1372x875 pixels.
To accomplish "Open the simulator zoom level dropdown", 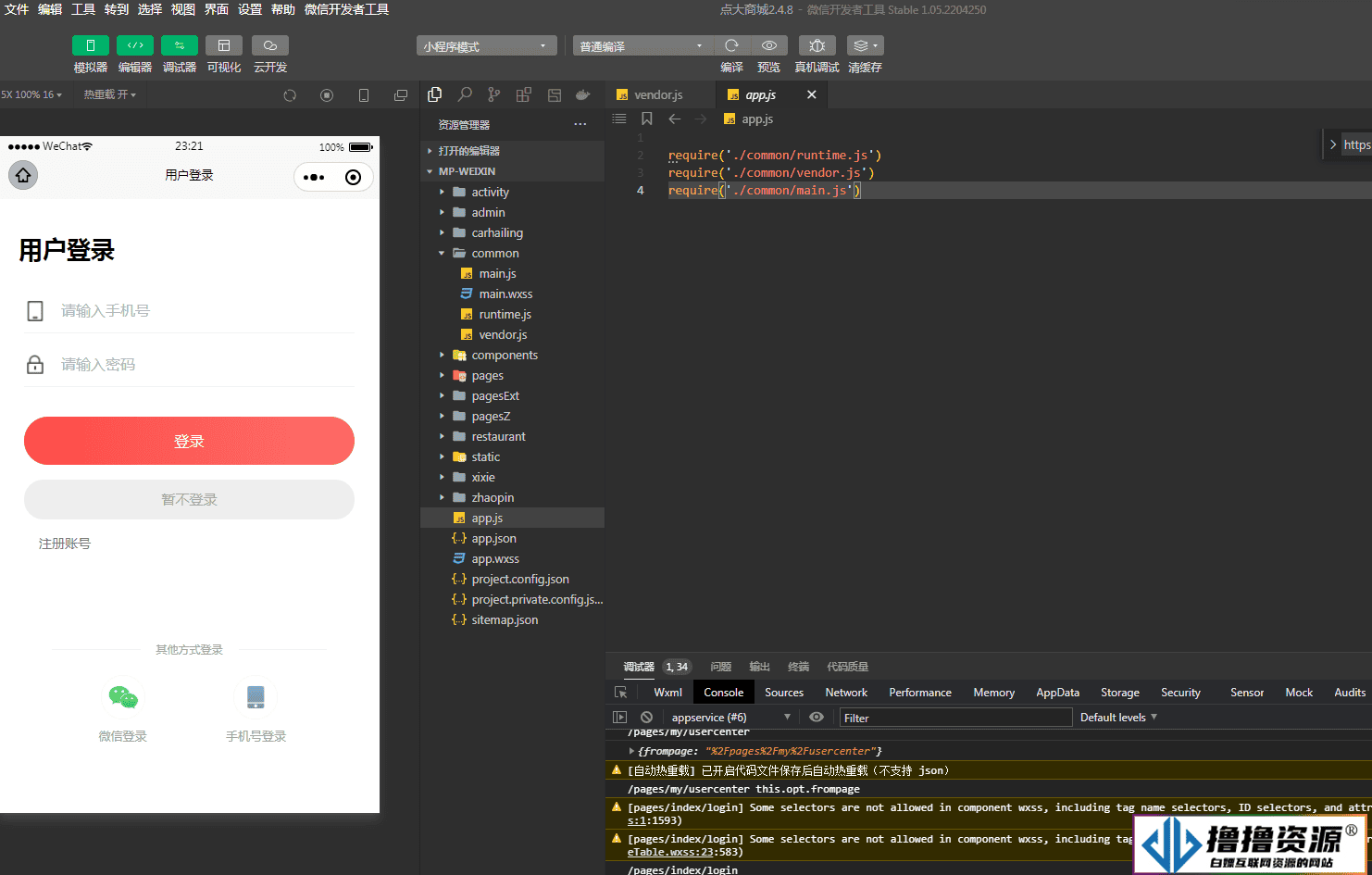I will click(x=31, y=94).
